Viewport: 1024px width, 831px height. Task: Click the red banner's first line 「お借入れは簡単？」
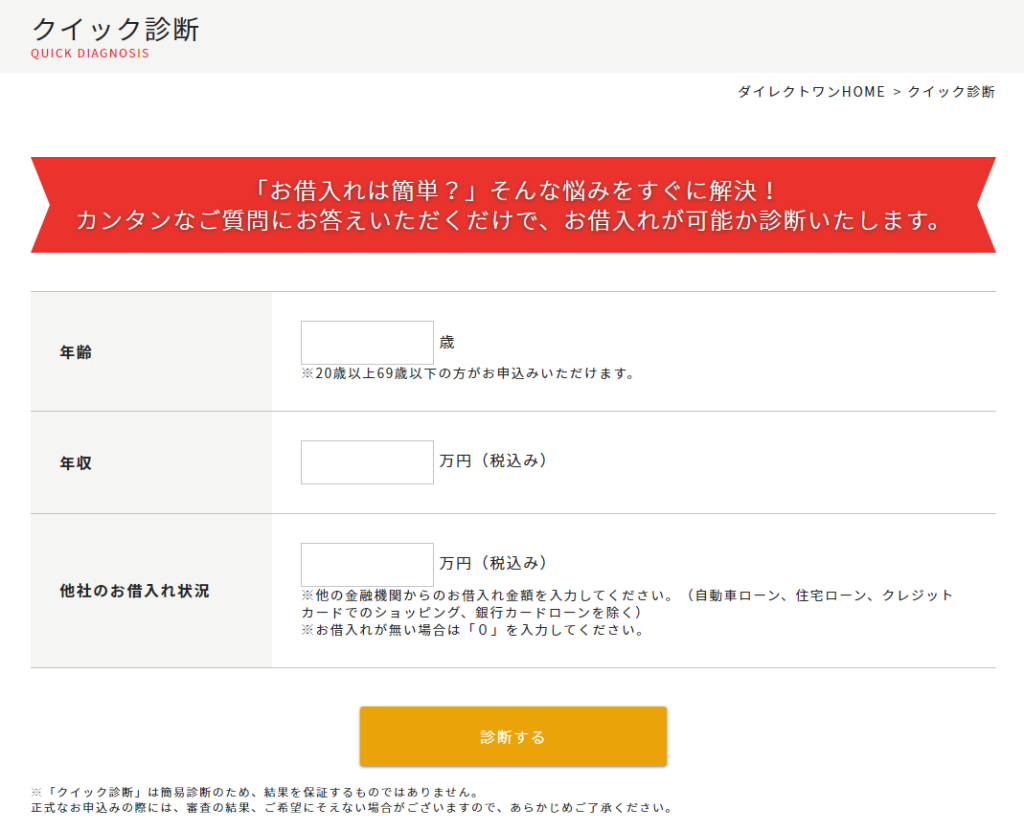512,190
